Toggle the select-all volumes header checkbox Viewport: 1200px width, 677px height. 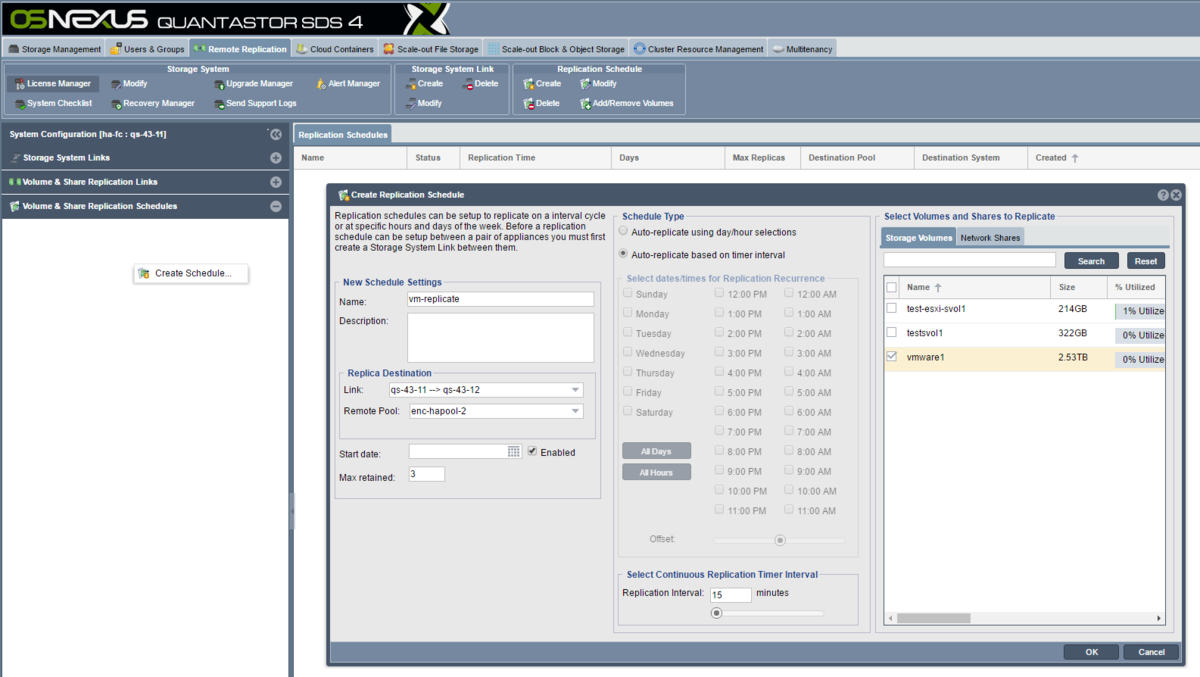891,287
